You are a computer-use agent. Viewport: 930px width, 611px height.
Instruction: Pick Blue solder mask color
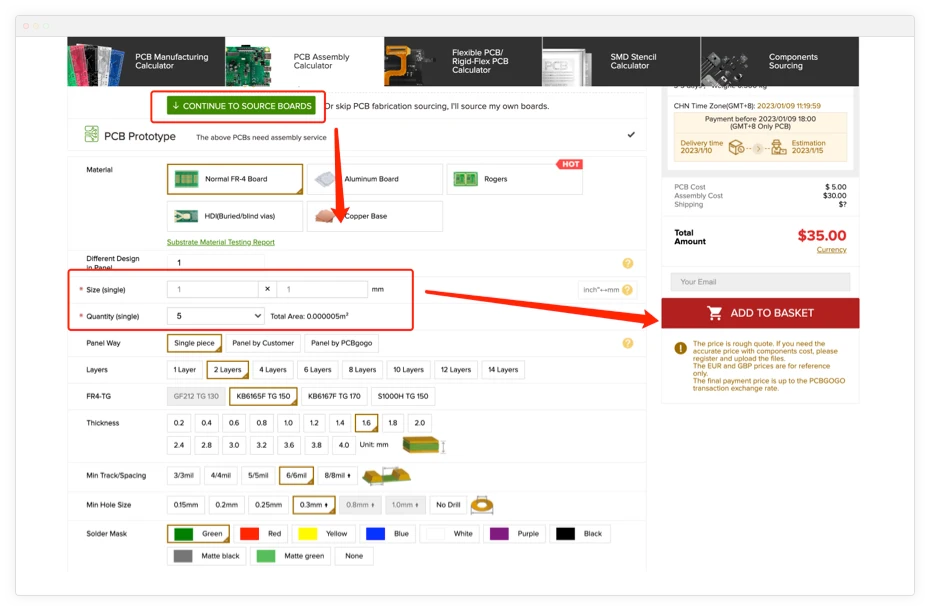tap(387, 534)
